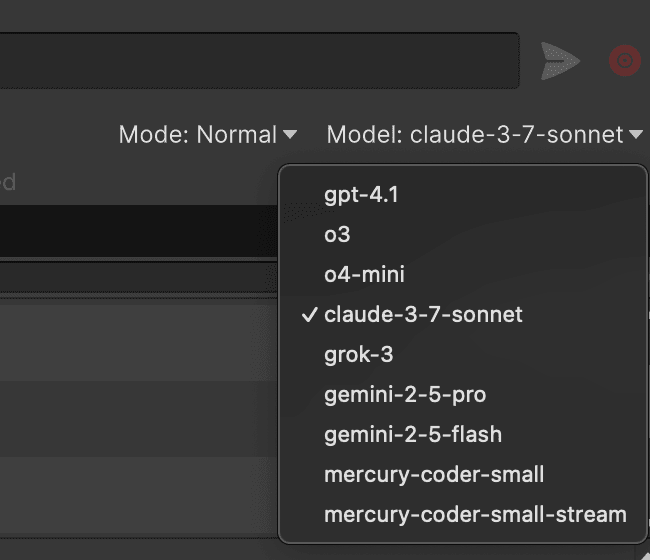
Task: Click the Mode dropdown arrow triangle
Action: pos(290,134)
